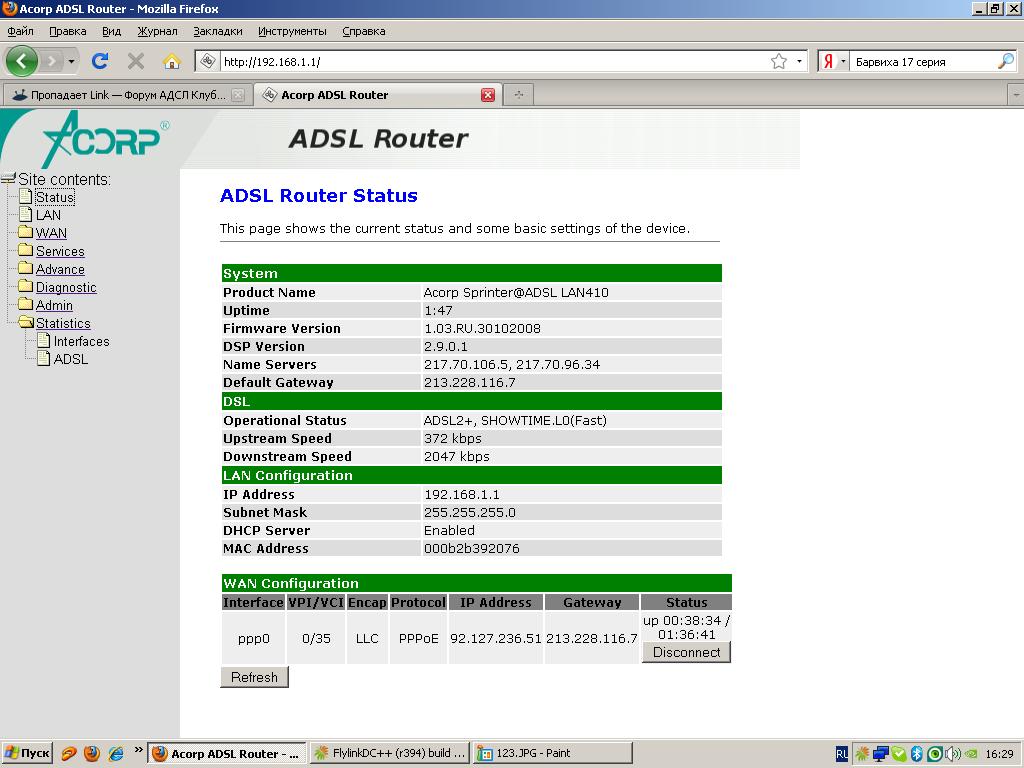Open the Interfaces statistics page

[x=81, y=341]
